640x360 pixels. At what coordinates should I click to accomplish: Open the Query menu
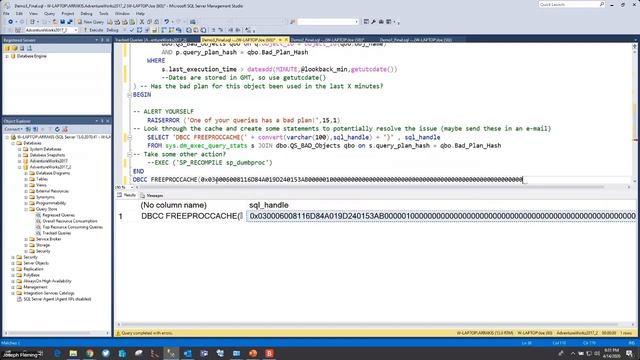pos(49,13)
